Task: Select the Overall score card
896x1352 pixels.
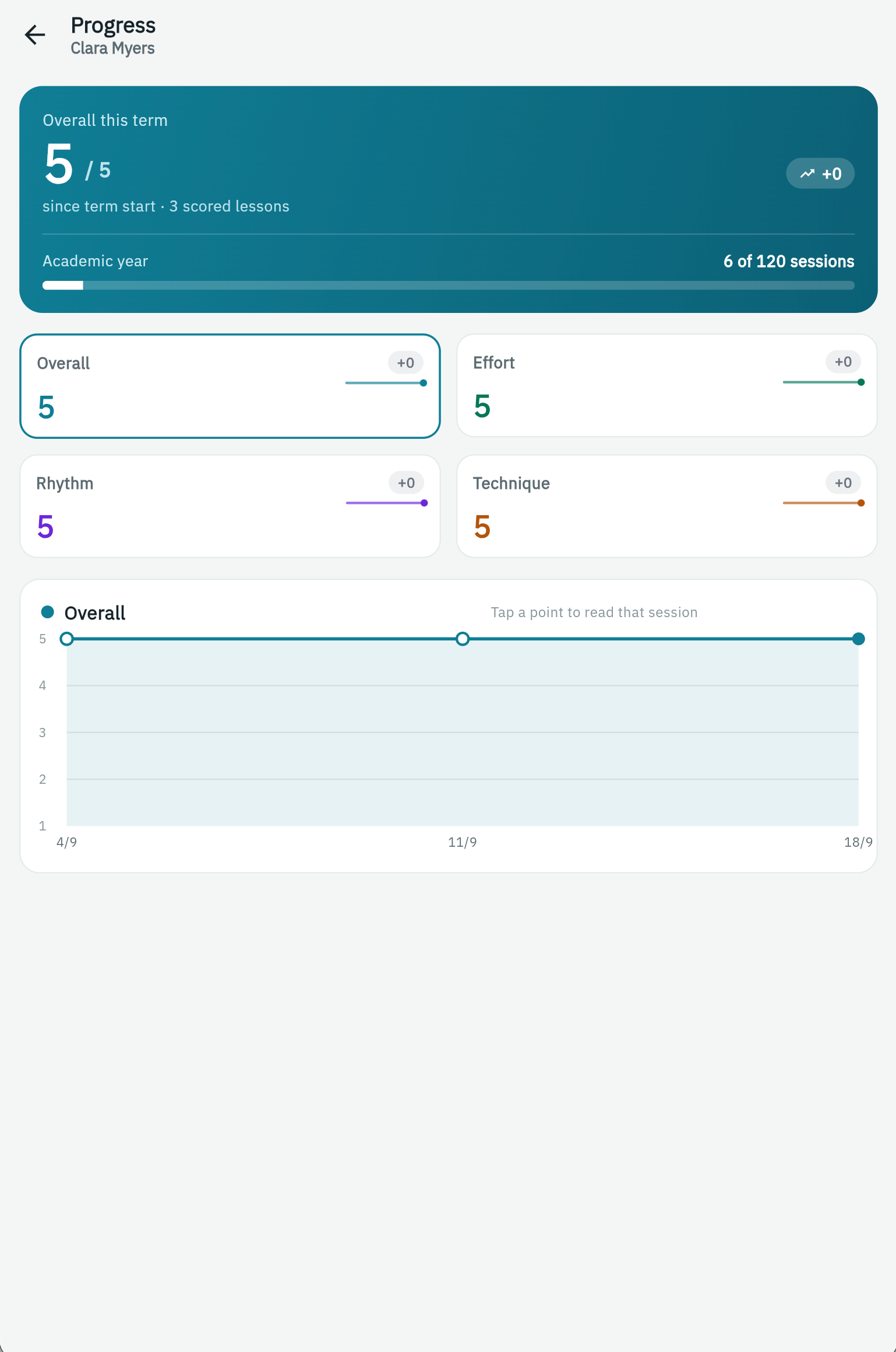Action: pyautogui.click(x=230, y=386)
